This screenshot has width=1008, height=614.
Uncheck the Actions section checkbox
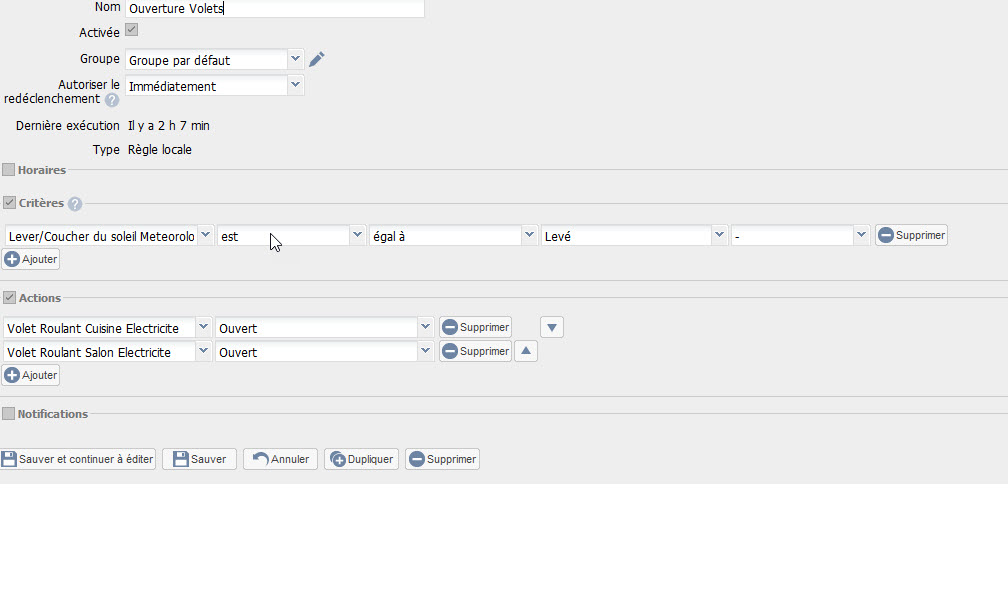(x=9, y=298)
